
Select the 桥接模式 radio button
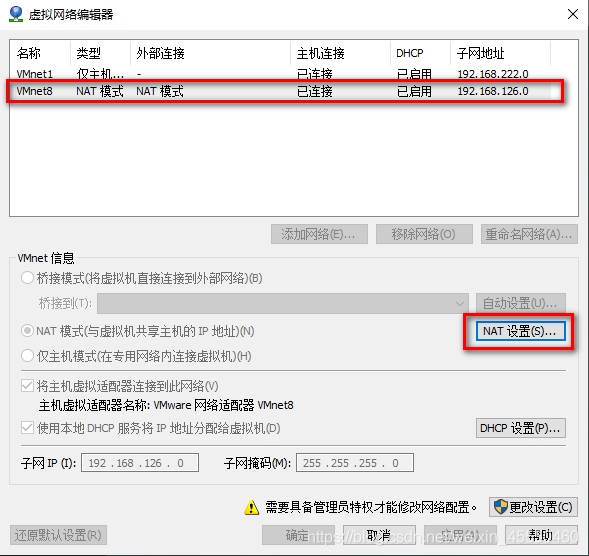tap(27, 278)
